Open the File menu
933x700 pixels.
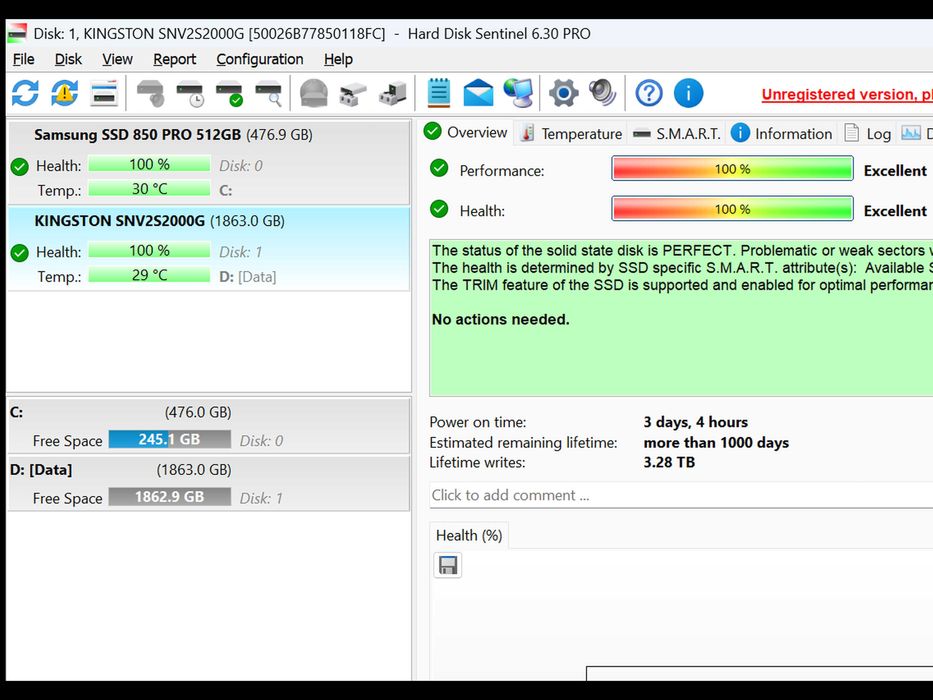(x=24, y=59)
